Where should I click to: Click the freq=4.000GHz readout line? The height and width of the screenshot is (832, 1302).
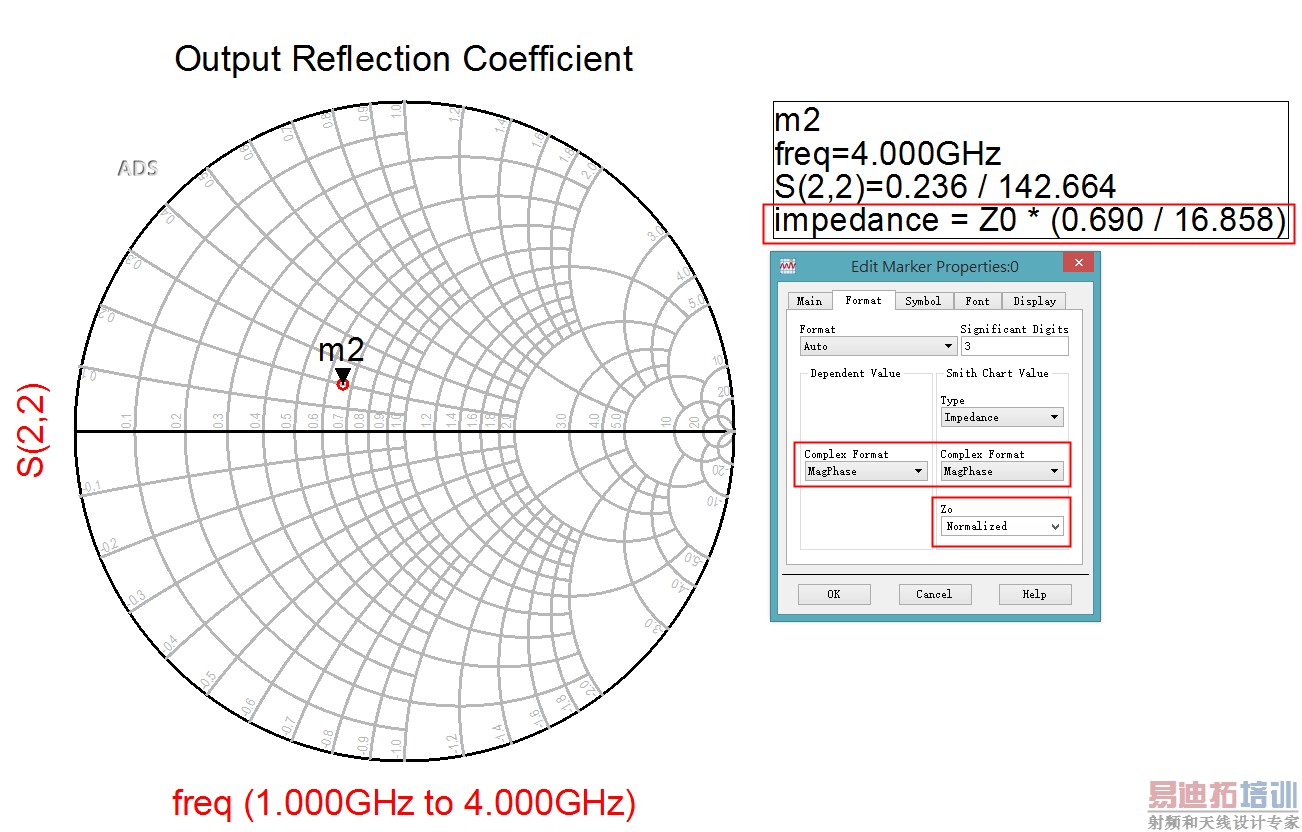click(x=888, y=154)
